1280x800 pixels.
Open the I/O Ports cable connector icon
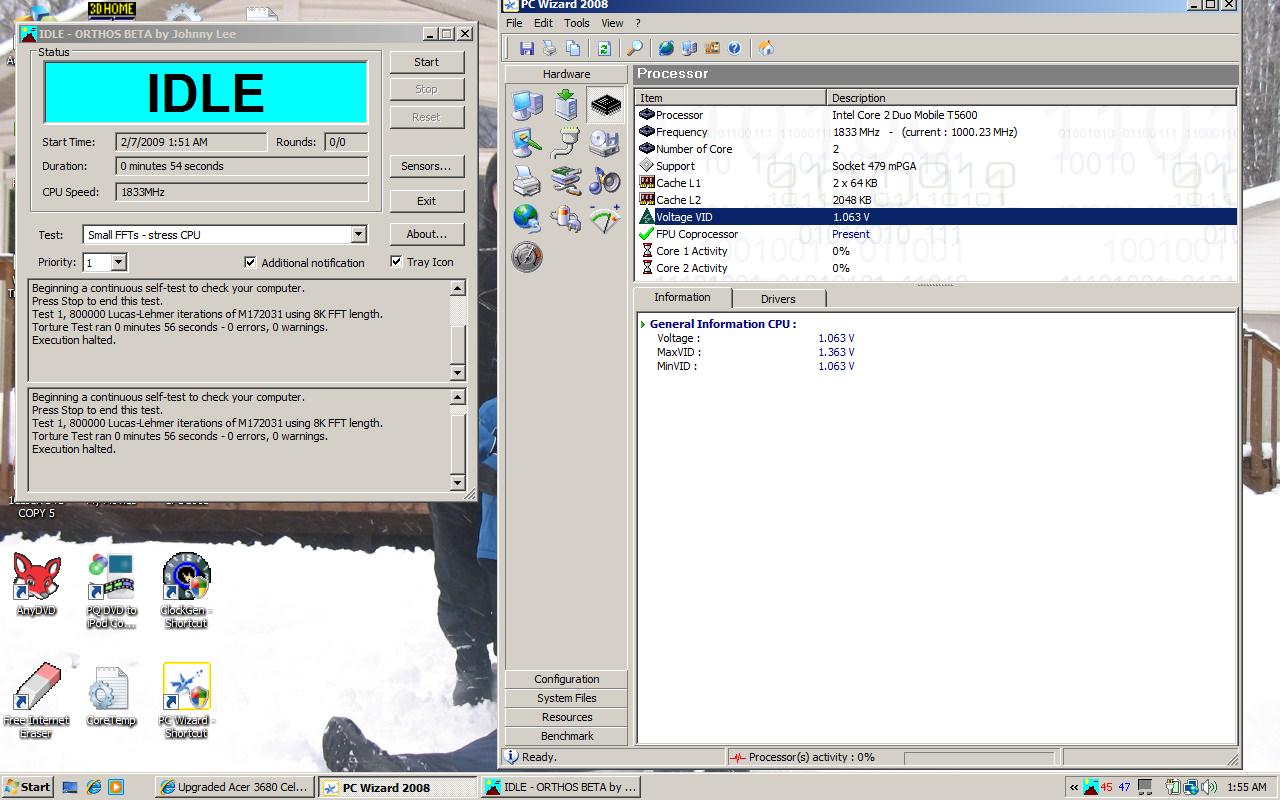tap(566, 143)
